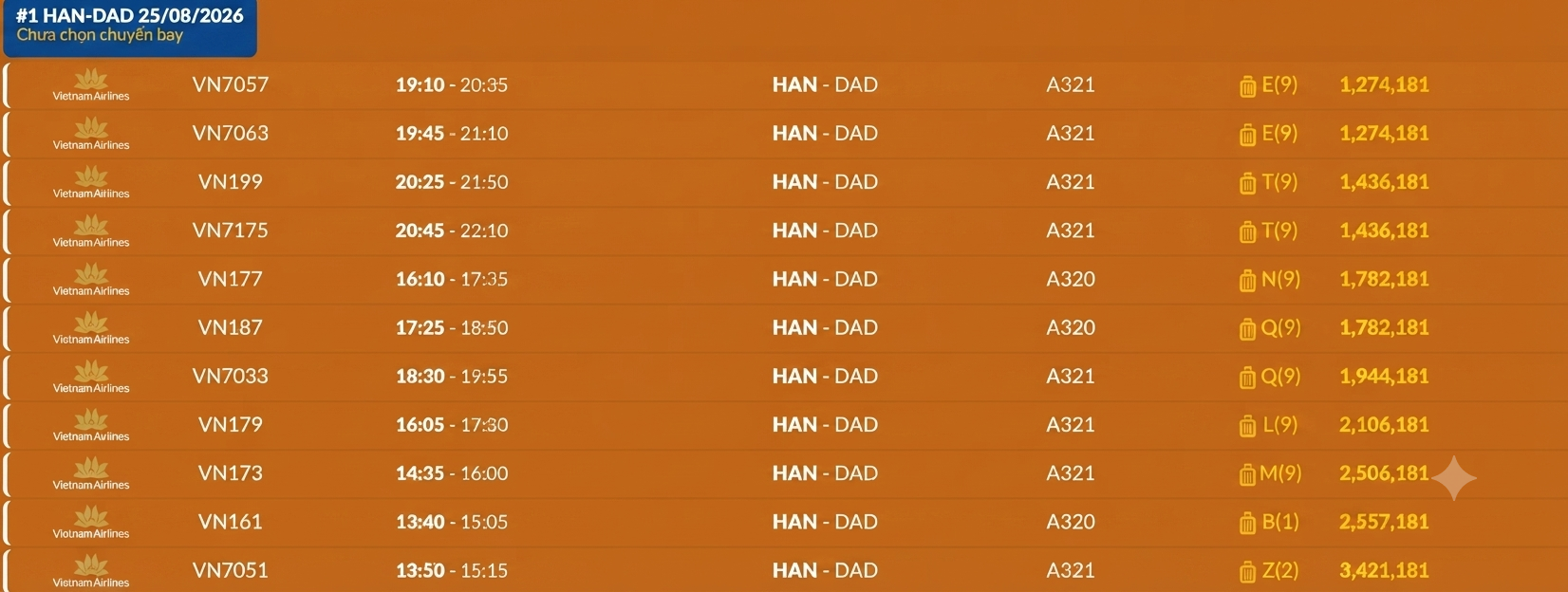Click the Vietnam Airlines logo beside VN187
1568x592 pixels.
click(x=91, y=328)
